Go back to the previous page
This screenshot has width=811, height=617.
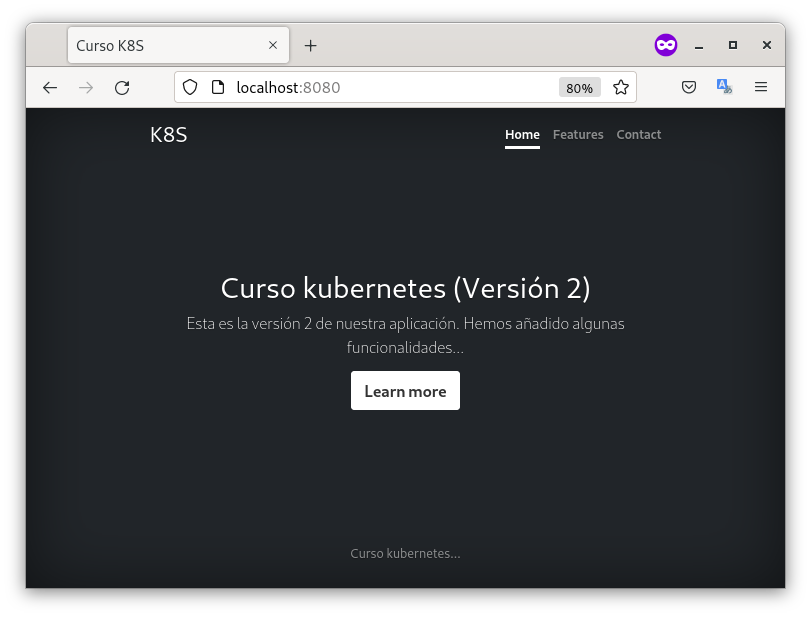[50, 88]
